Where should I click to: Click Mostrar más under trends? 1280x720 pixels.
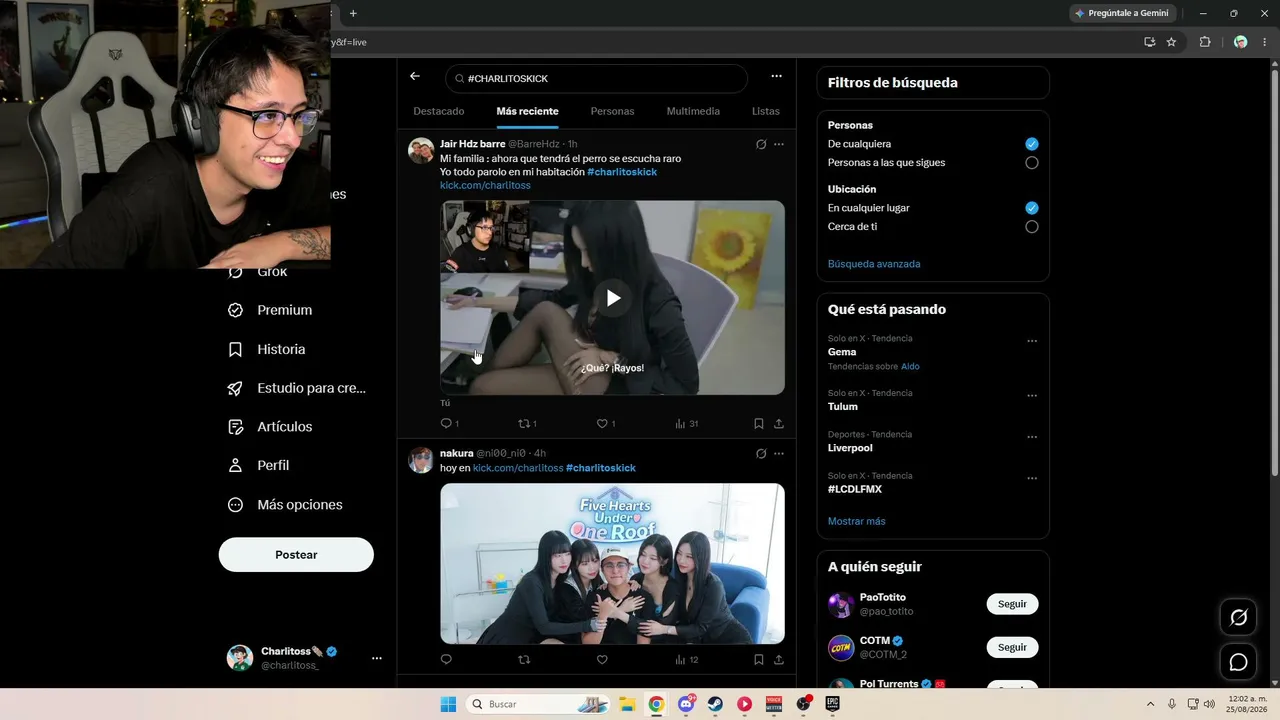pyautogui.click(x=857, y=521)
